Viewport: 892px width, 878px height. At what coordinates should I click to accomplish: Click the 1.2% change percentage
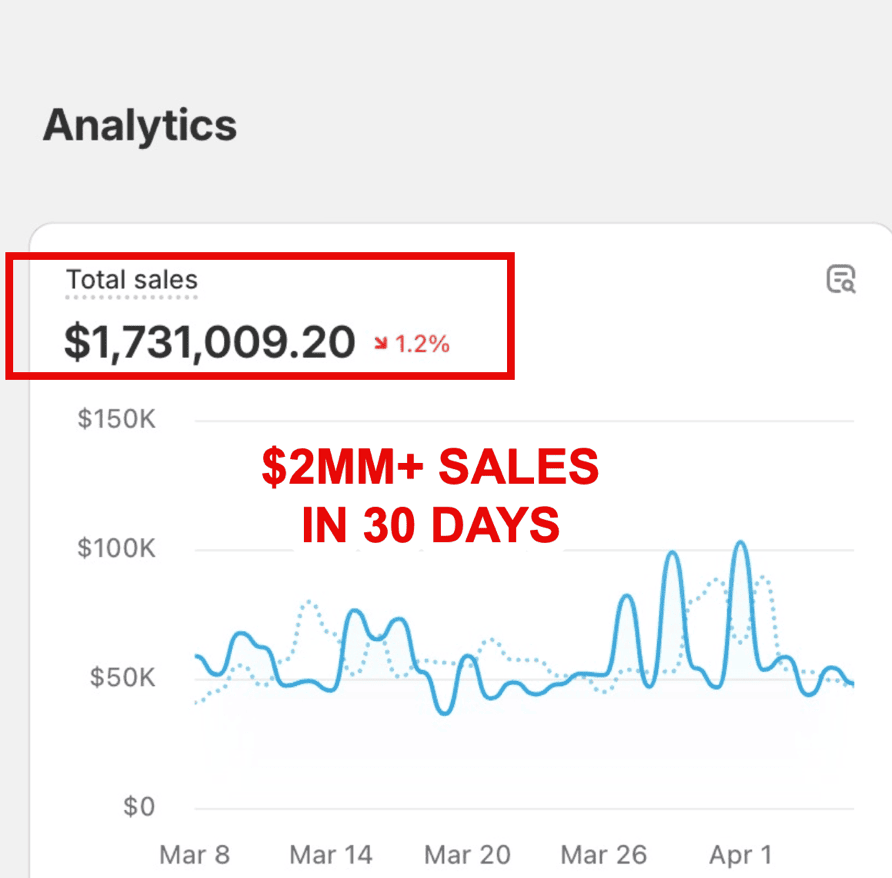(422, 345)
